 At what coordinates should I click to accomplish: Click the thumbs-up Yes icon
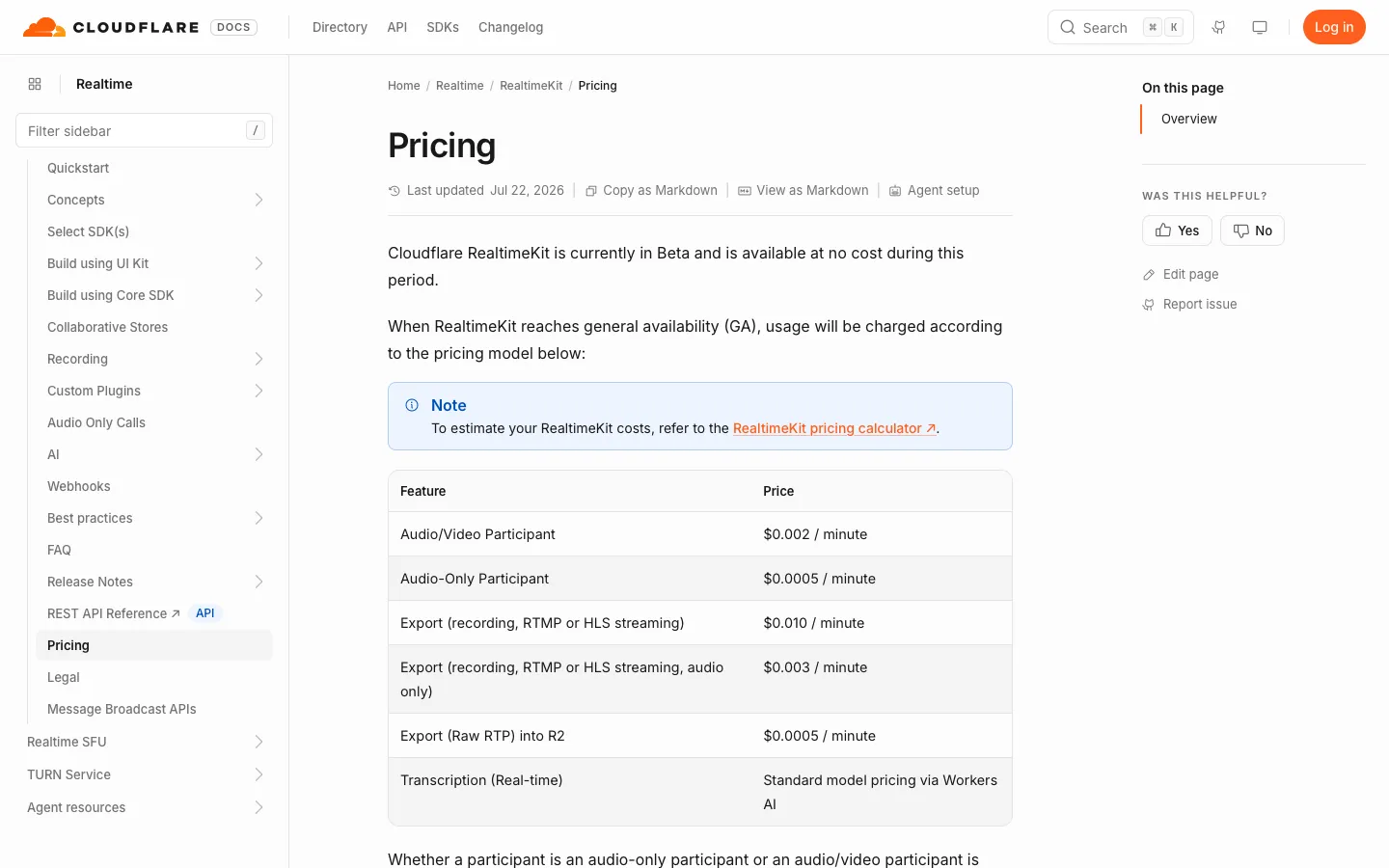(1163, 231)
